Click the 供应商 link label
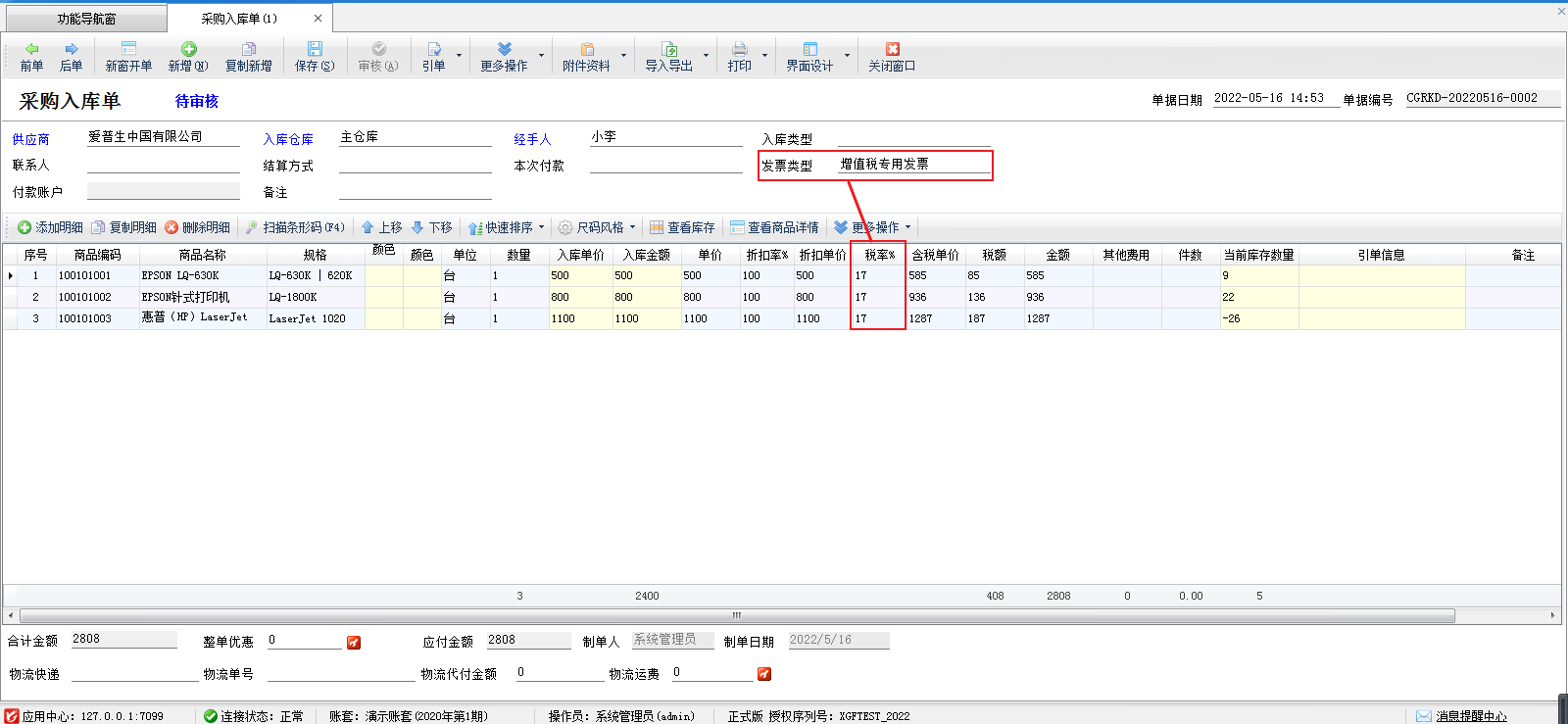Image resolution: width=1568 pixels, height=724 pixels. (30, 139)
